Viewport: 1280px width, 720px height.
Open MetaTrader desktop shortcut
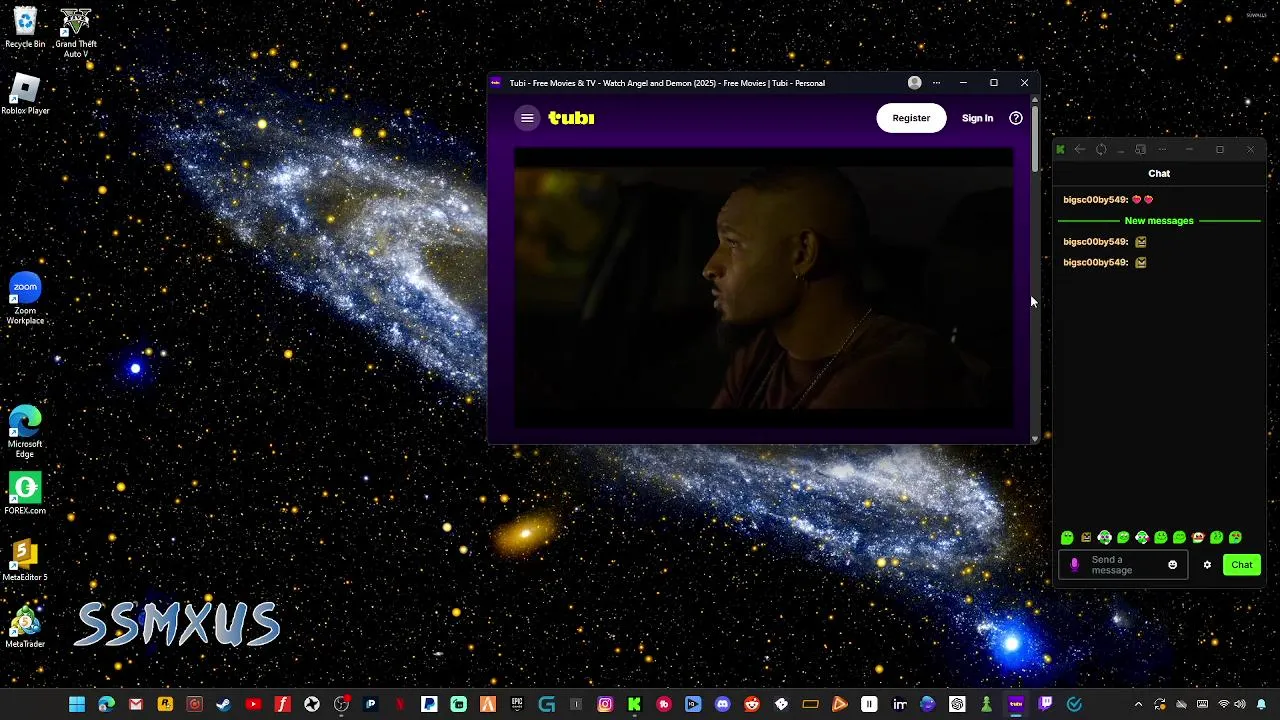(x=25, y=628)
